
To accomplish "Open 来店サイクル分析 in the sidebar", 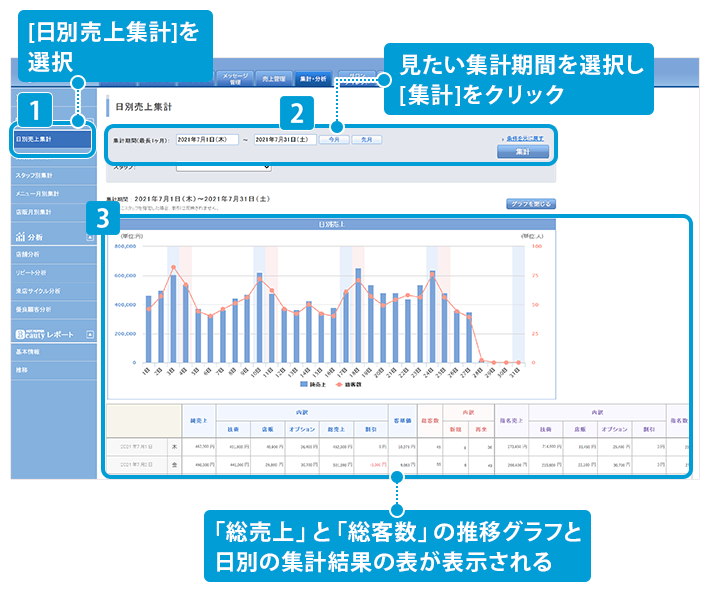I will click(38, 290).
